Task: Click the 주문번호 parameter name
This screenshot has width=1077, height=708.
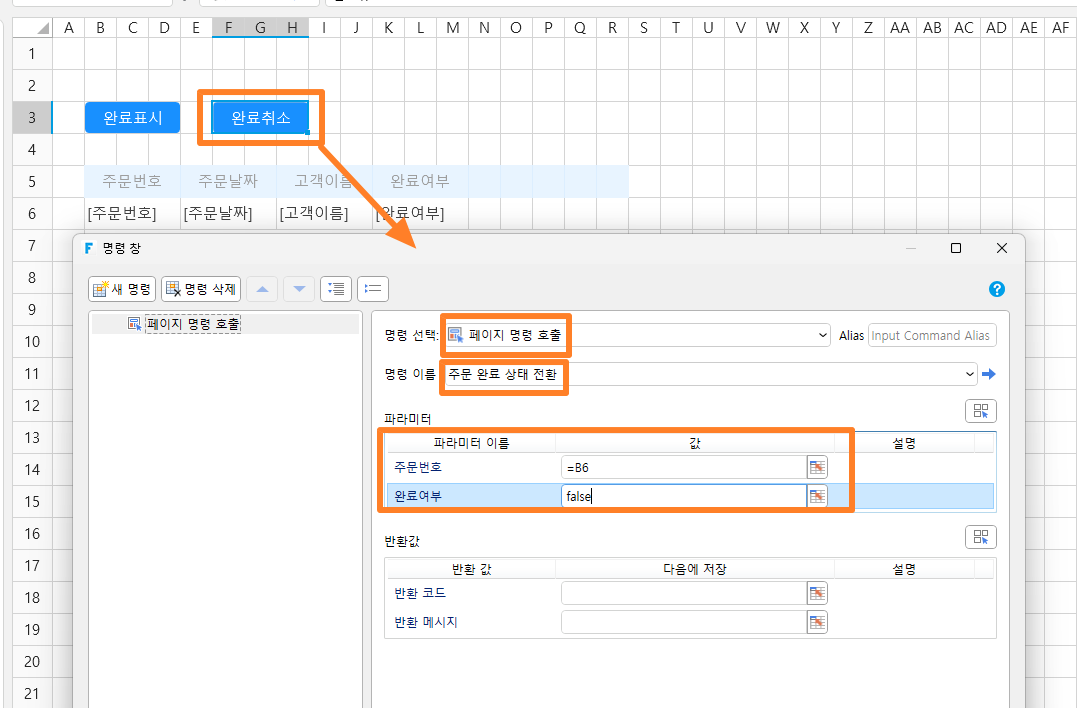Action: click(418, 468)
